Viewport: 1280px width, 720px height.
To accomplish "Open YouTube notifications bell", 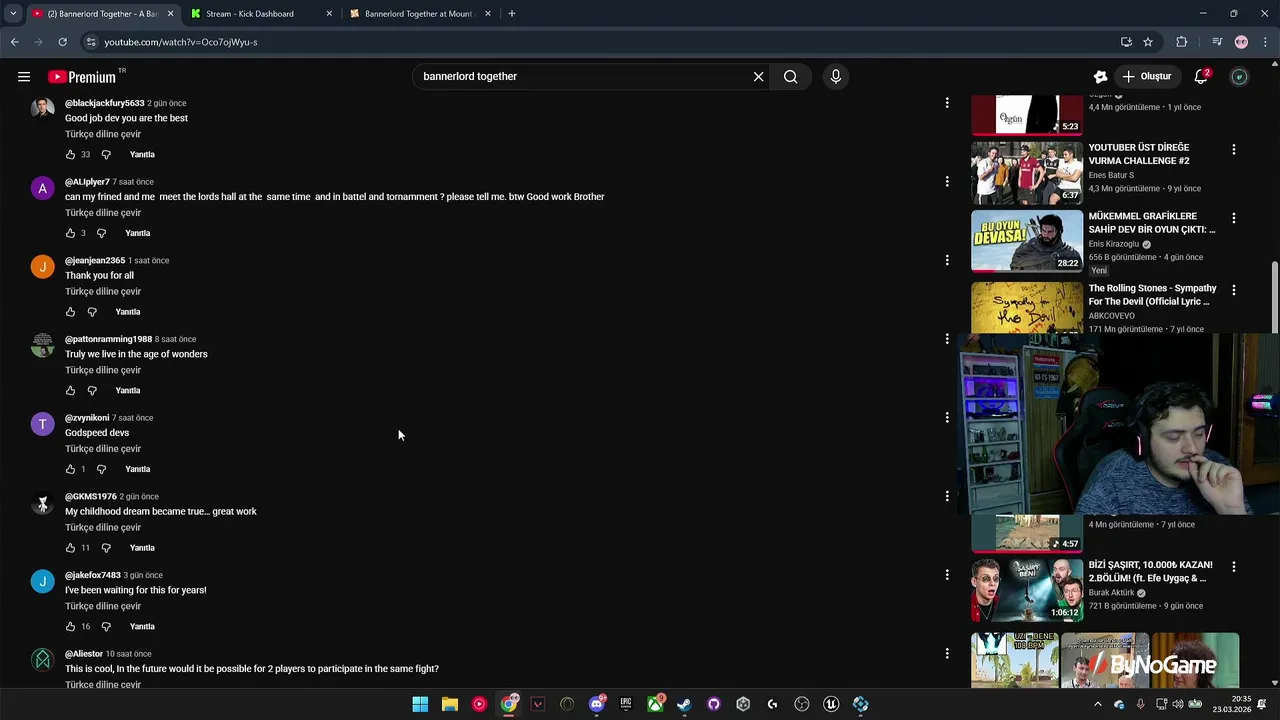I will tap(1201, 76).
